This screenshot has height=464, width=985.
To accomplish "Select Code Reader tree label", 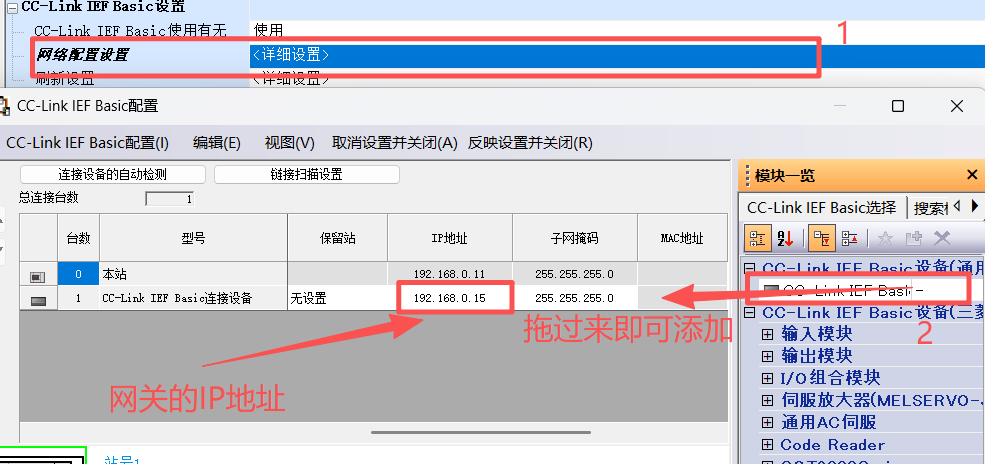I will [832, 445].
